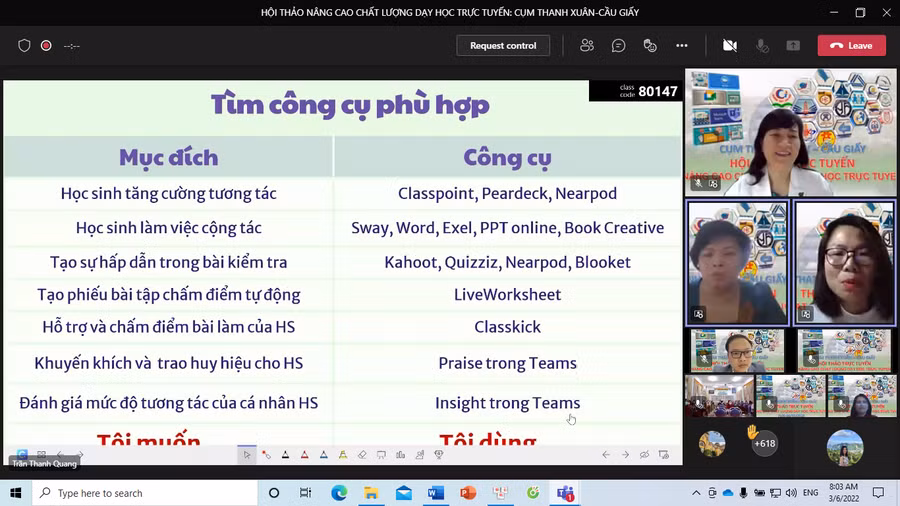The image size is (900, 506).
Task: Click the 'Classpoint, Peardeck, Nearpod' cell
Action: coord(507,193)
